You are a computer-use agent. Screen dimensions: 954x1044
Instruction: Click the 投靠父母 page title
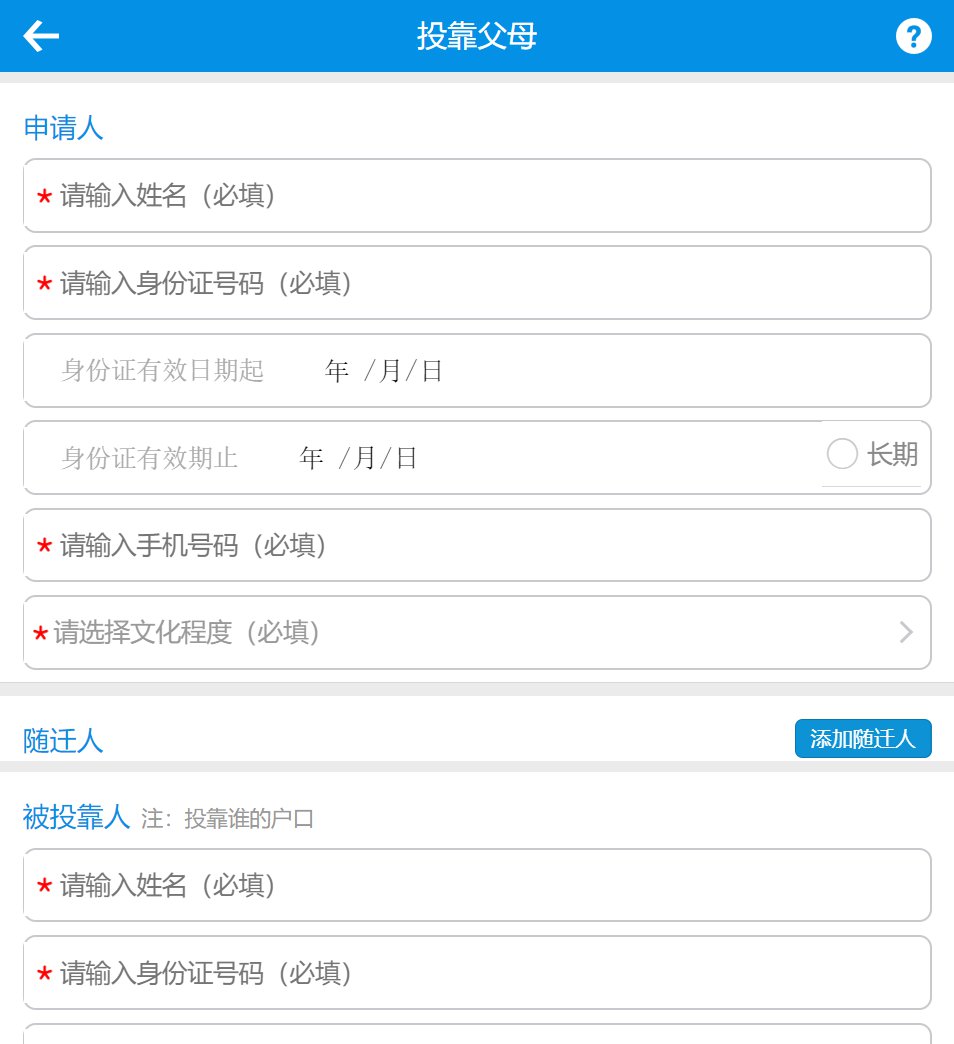coord(477,37)
